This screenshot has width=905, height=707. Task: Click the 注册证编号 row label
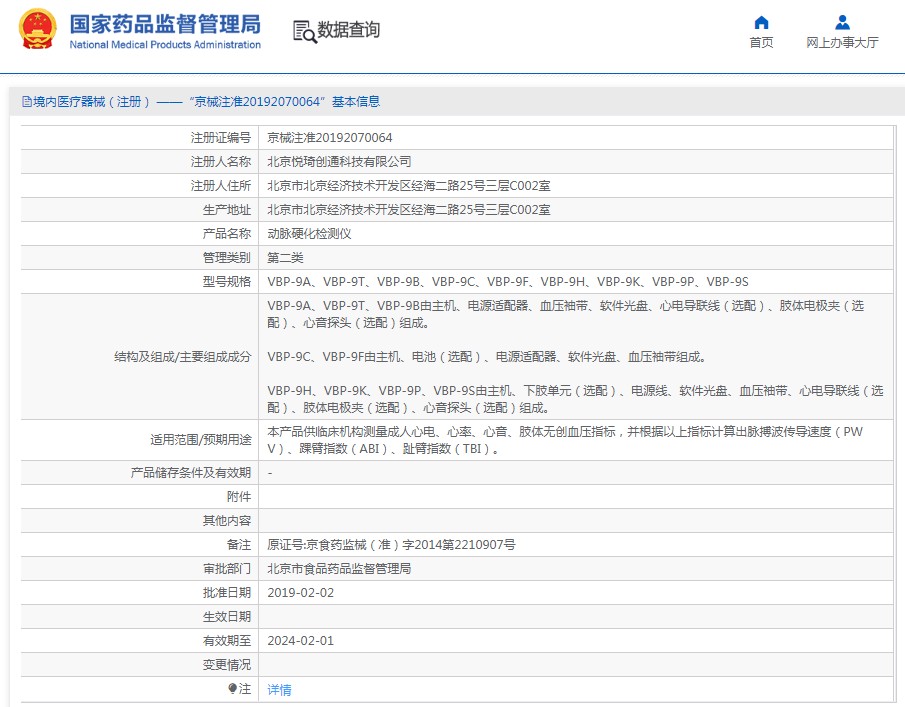click(221, 137)
